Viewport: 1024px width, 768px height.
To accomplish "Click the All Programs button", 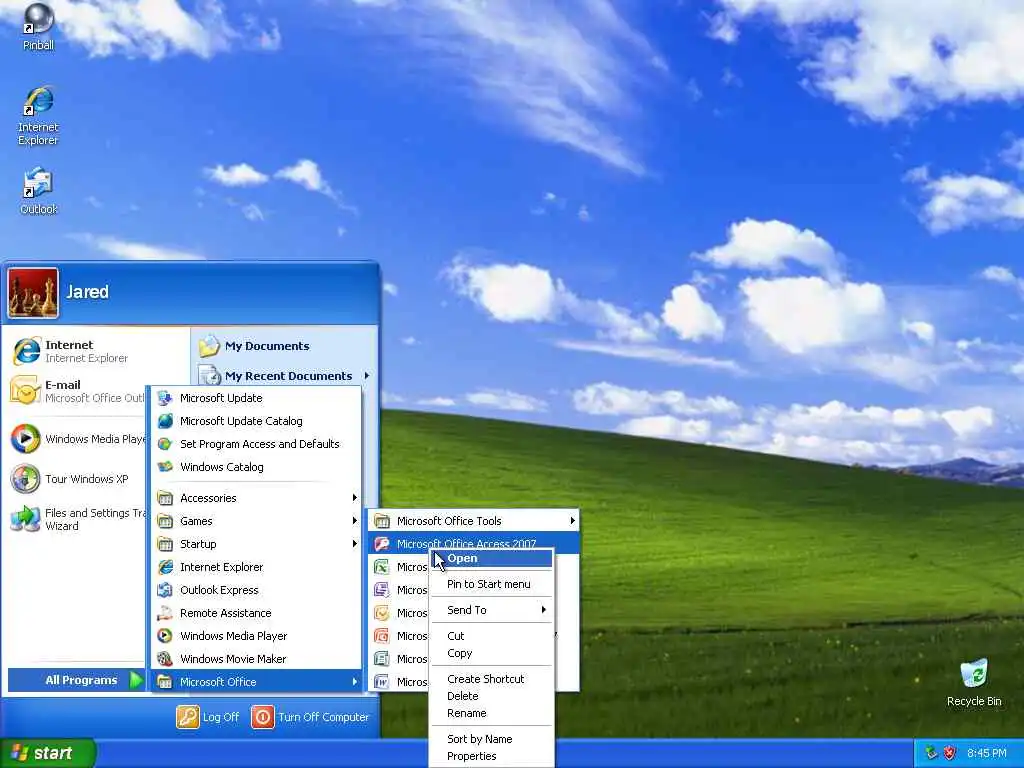I will [x=76, y=680].
